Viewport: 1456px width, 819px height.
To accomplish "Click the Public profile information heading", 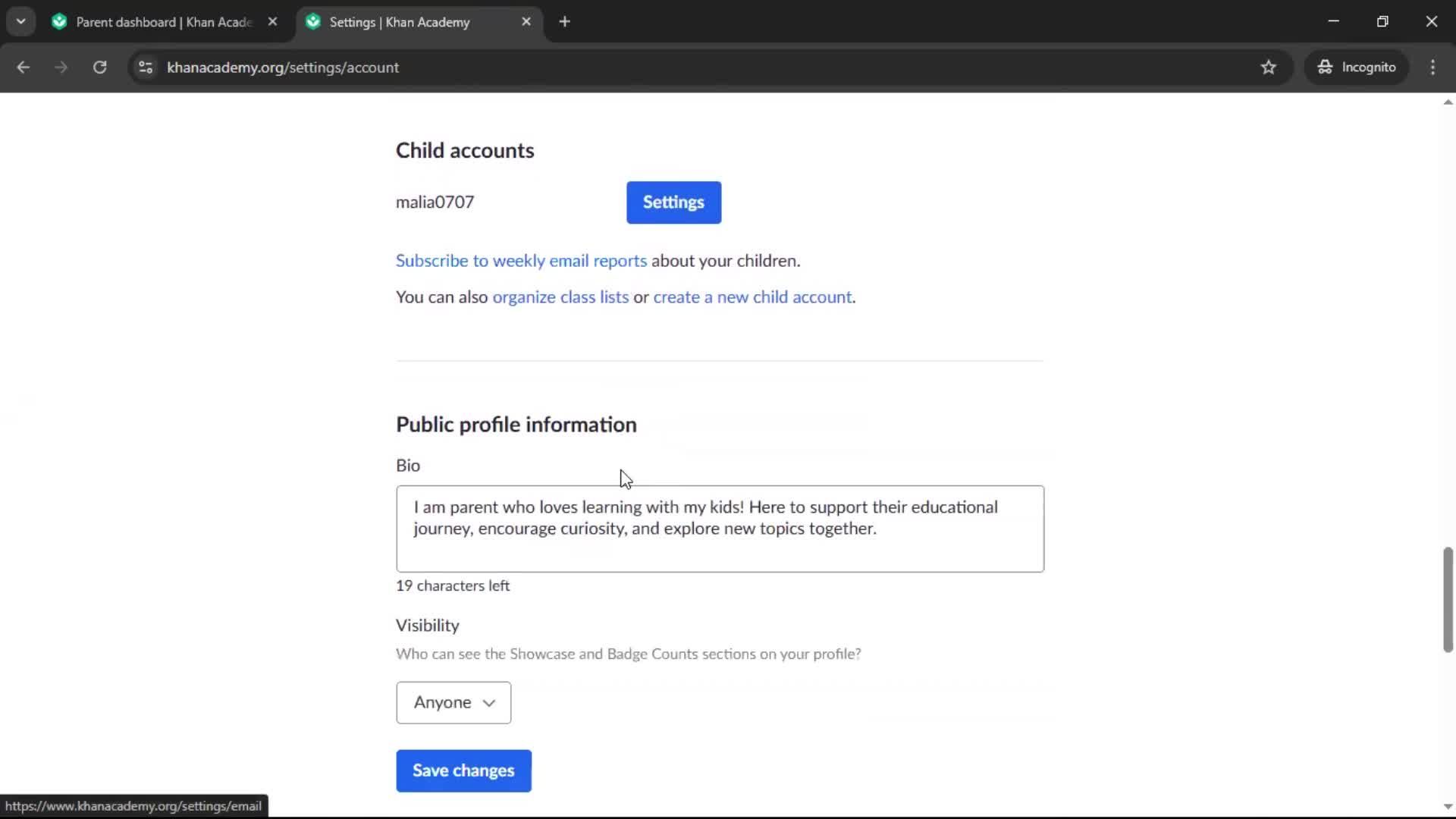I will [x=516, y=425].
